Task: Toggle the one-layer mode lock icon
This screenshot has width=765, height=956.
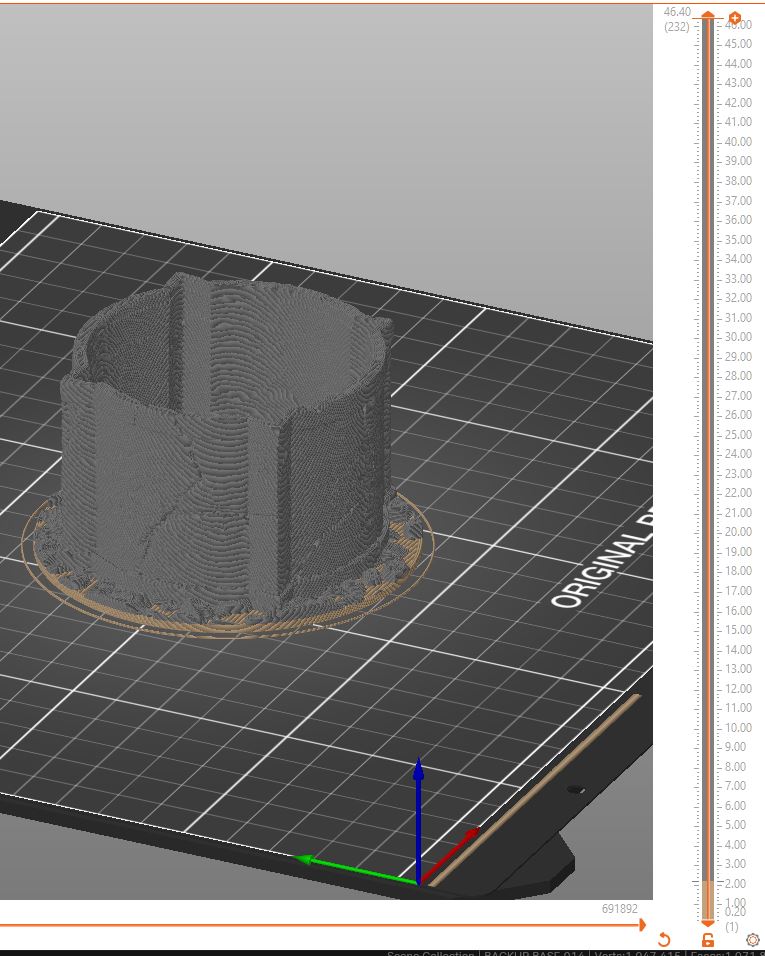Action: (708, 940)
